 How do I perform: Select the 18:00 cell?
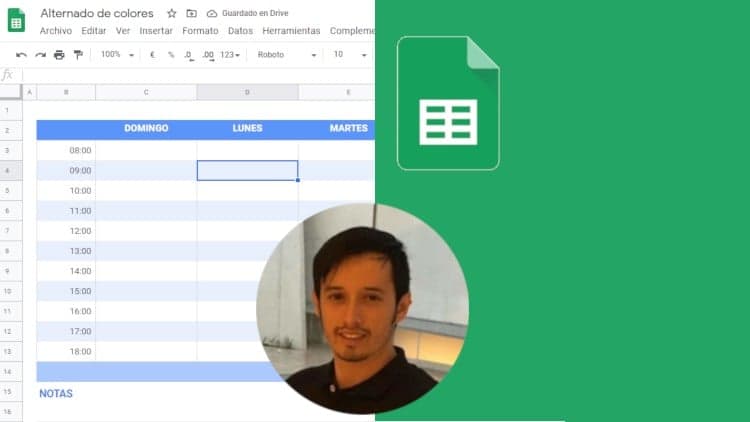pyautogui.click(x=66, y=351)
